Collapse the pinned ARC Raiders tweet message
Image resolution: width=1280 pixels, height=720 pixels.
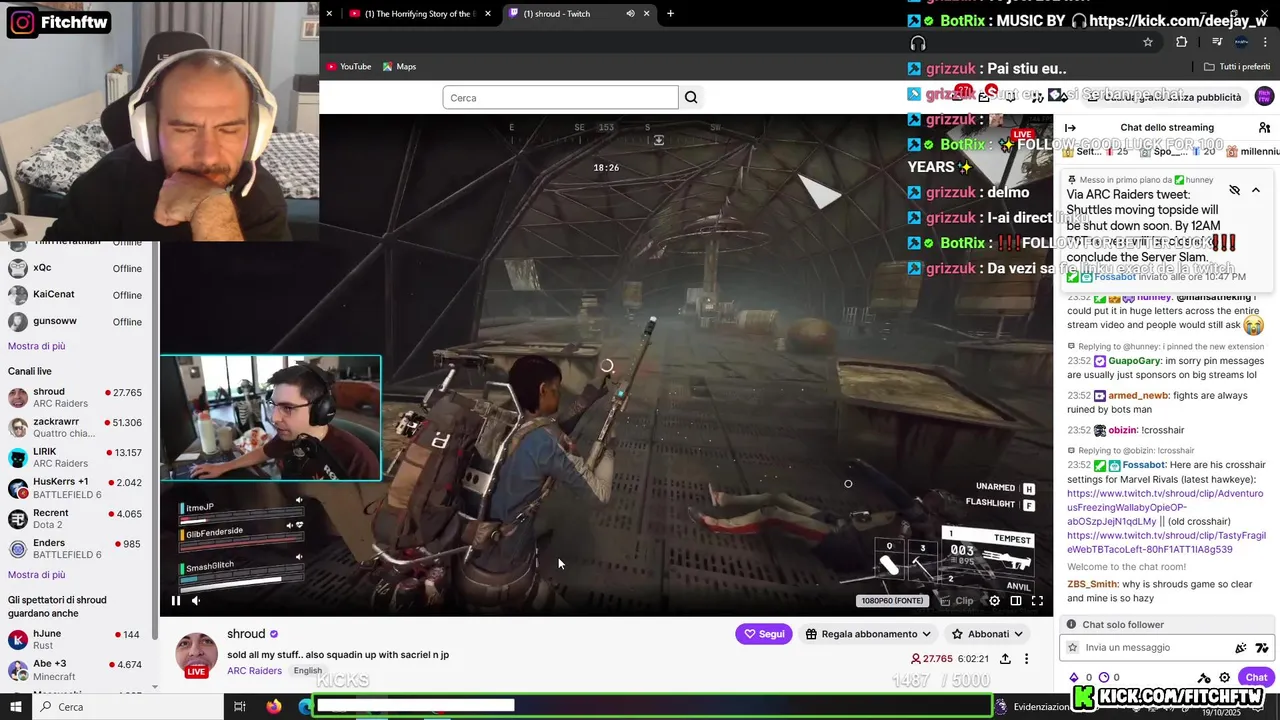(1256, 190)
